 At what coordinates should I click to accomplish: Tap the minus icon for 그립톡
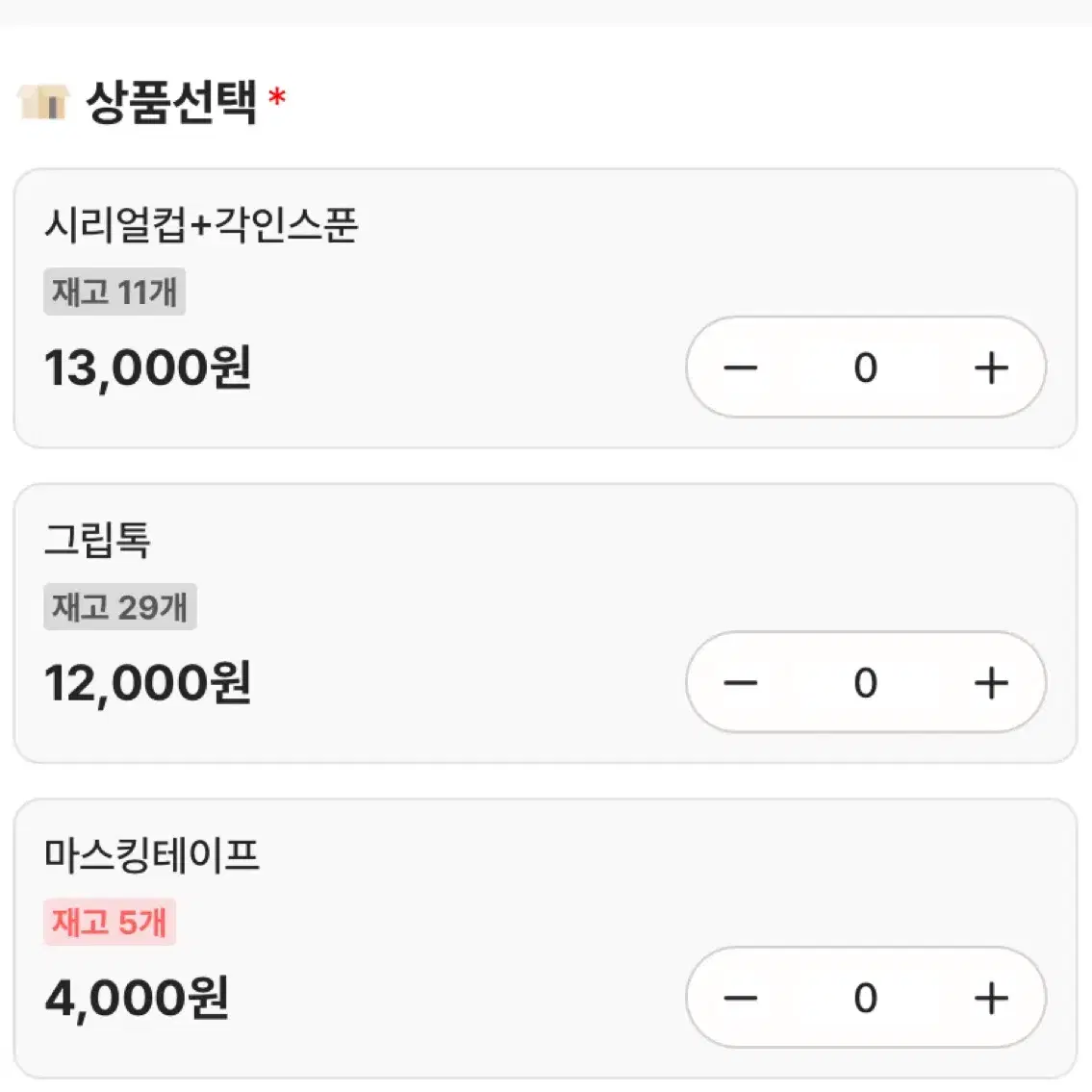(740, 682)
